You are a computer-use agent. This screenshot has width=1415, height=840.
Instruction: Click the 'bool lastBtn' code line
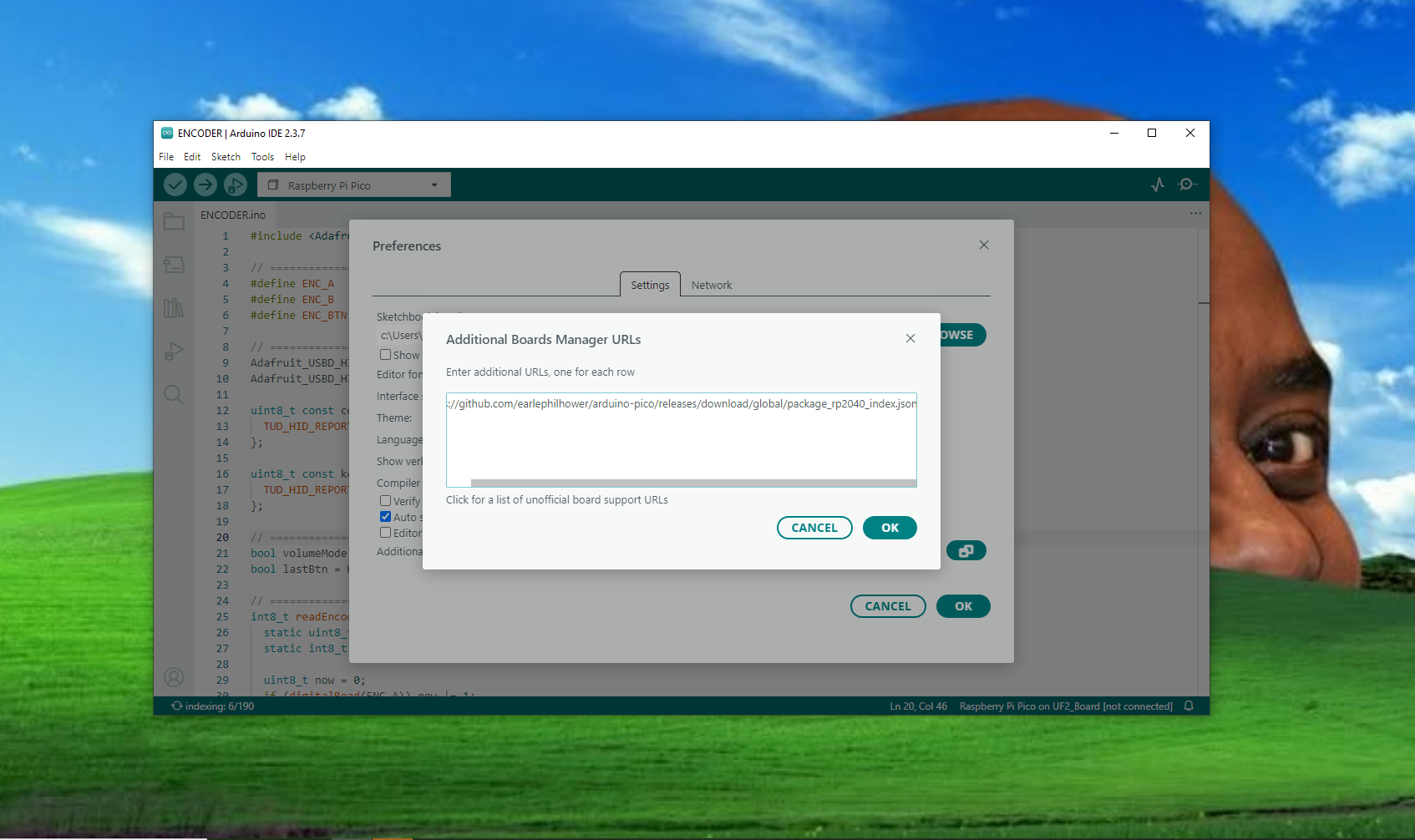click(299, 569)
